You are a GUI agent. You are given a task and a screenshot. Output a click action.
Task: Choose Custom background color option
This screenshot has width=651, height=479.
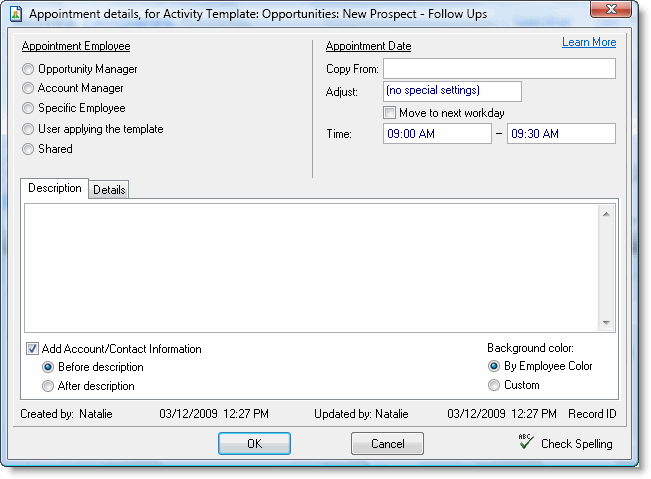494,385
